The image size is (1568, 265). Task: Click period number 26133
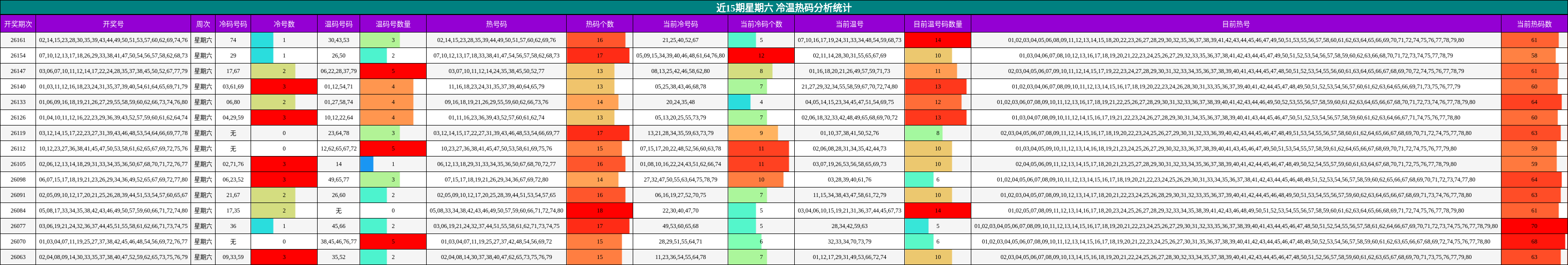pos(18,102)
